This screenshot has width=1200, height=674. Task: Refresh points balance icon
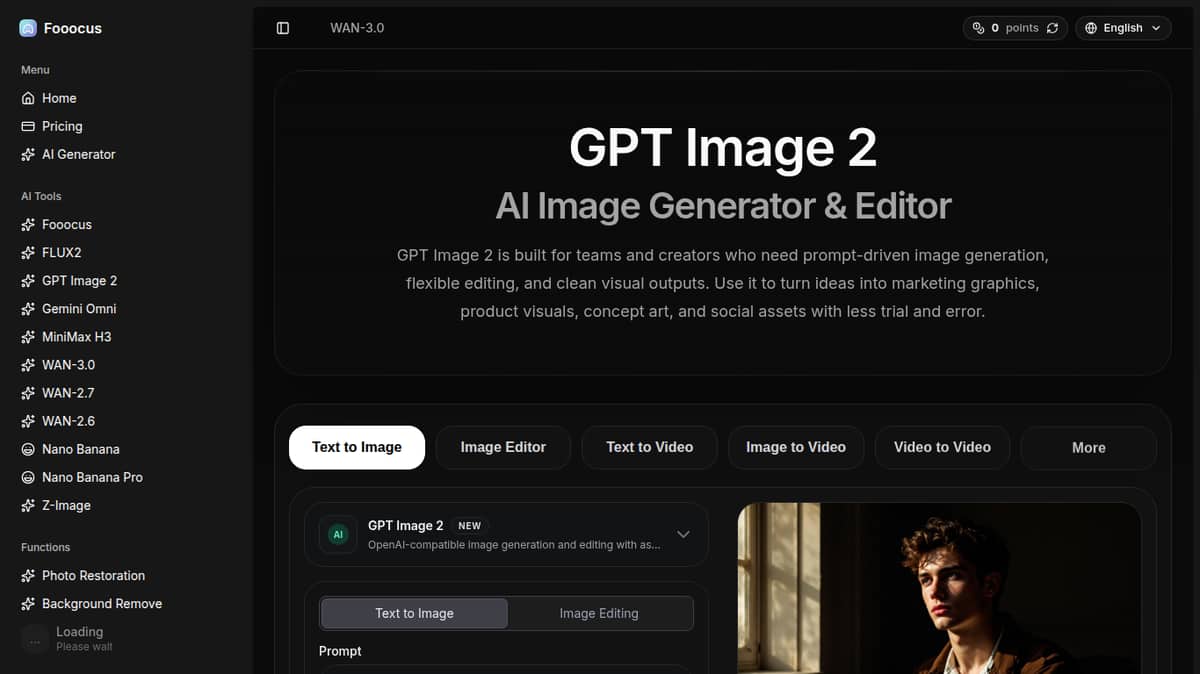1052,28
